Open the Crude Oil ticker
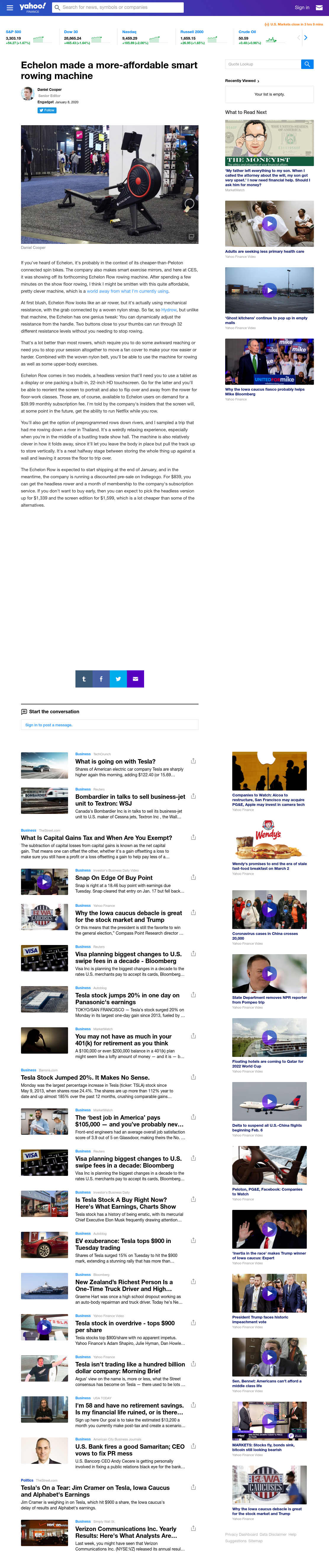 pyautogui.click(x=247, y=32)
